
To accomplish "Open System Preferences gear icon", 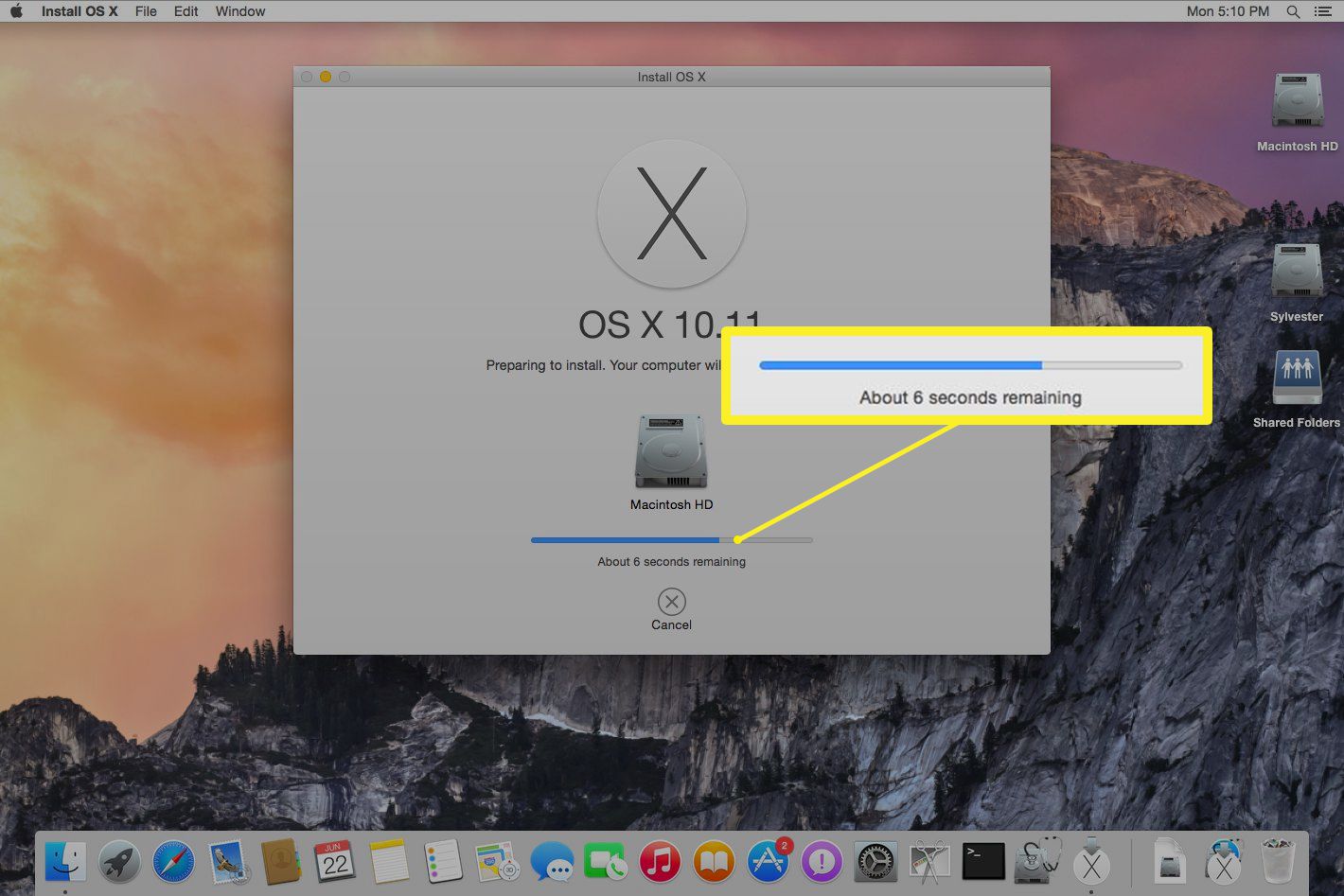I will (x=875, y=862).
